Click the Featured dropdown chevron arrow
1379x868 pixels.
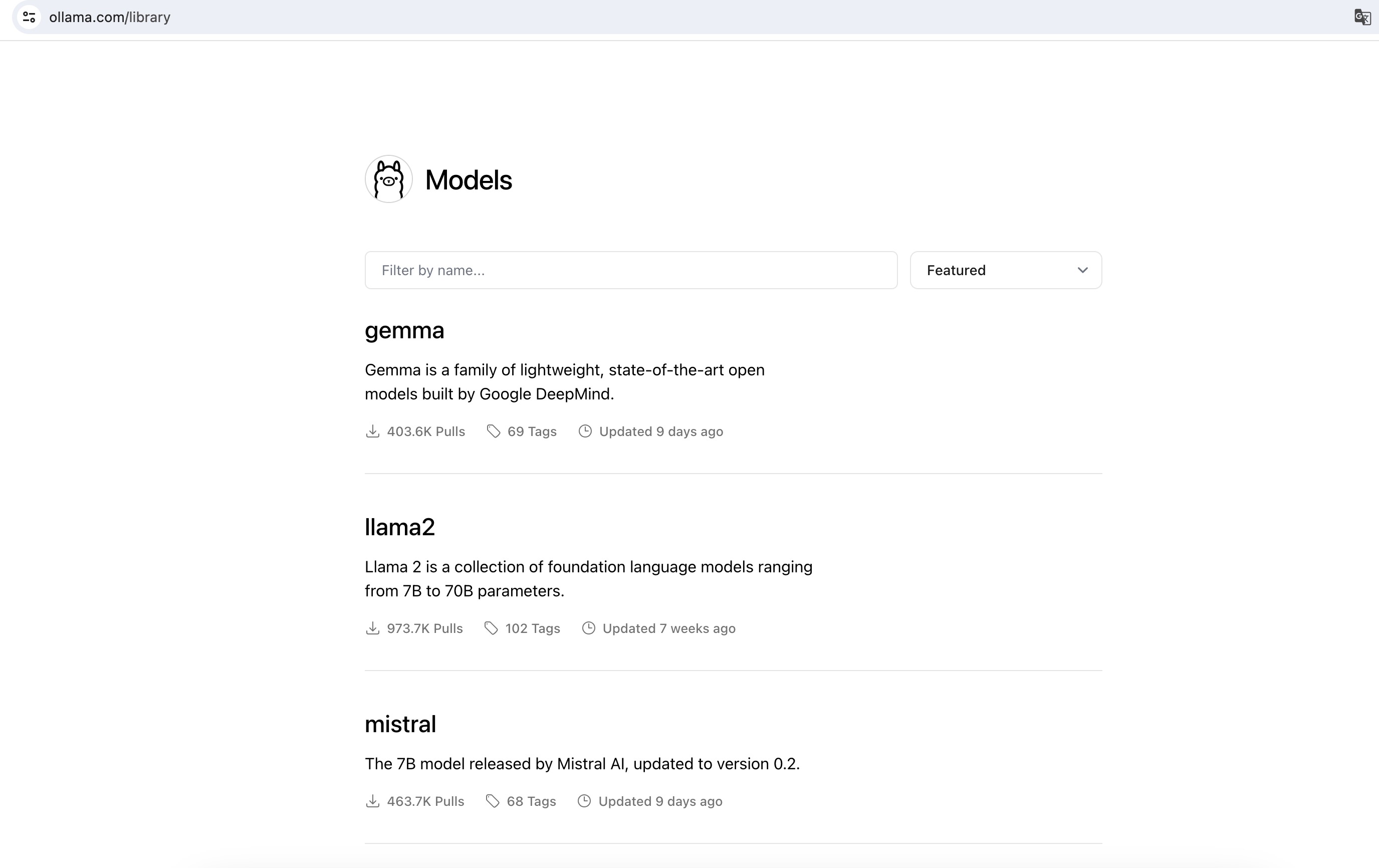tap(1082, 270)
